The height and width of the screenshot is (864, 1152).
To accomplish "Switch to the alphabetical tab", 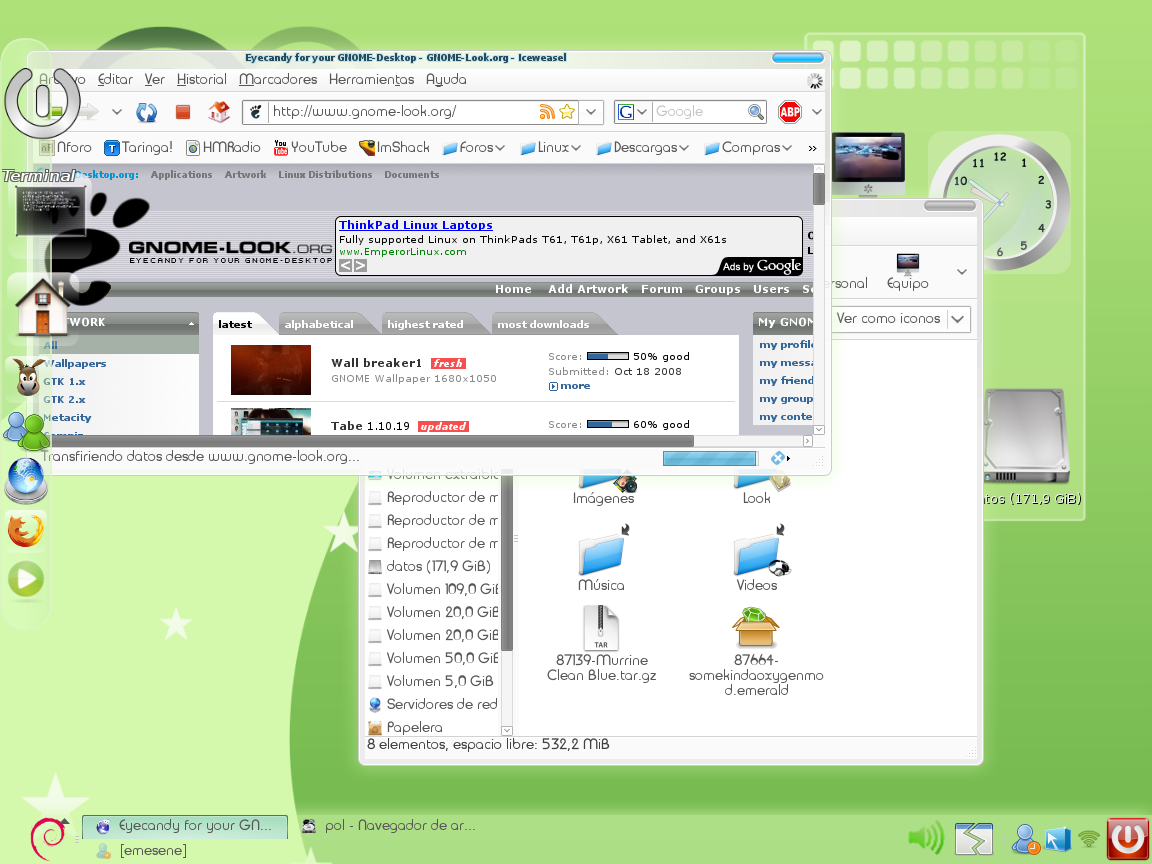I will point(319,324).
